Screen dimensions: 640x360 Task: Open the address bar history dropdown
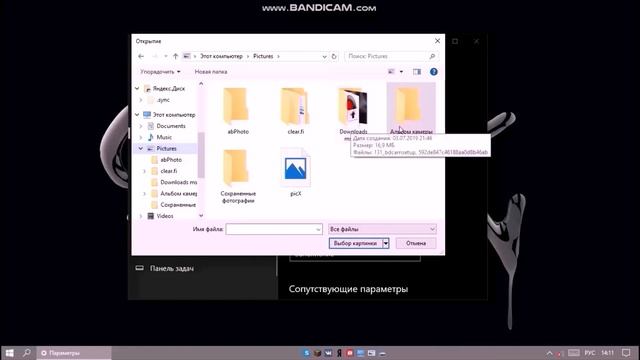pos(324,56)
